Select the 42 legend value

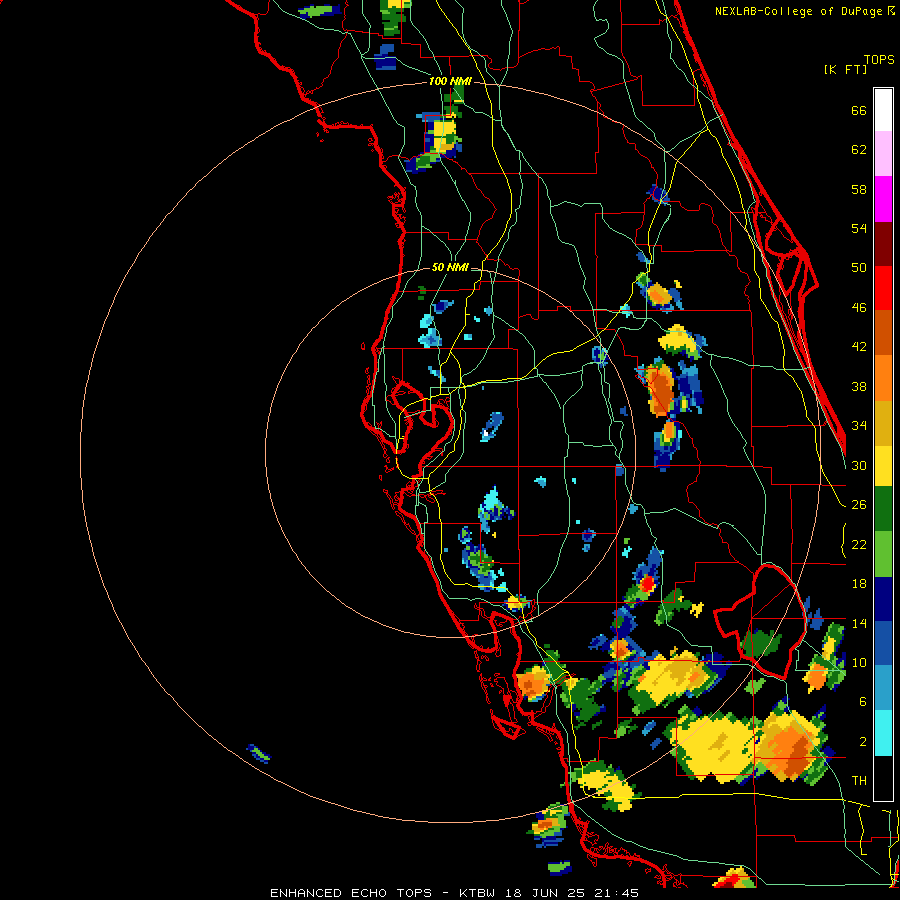click(x=859, y=347)
